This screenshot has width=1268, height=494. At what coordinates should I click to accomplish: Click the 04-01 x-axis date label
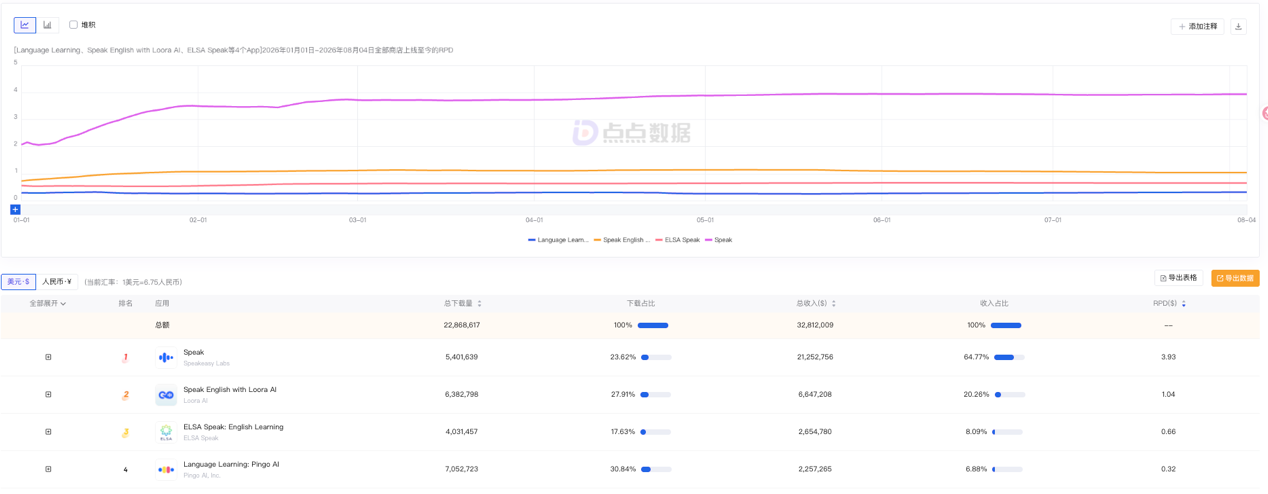point(534,220)
